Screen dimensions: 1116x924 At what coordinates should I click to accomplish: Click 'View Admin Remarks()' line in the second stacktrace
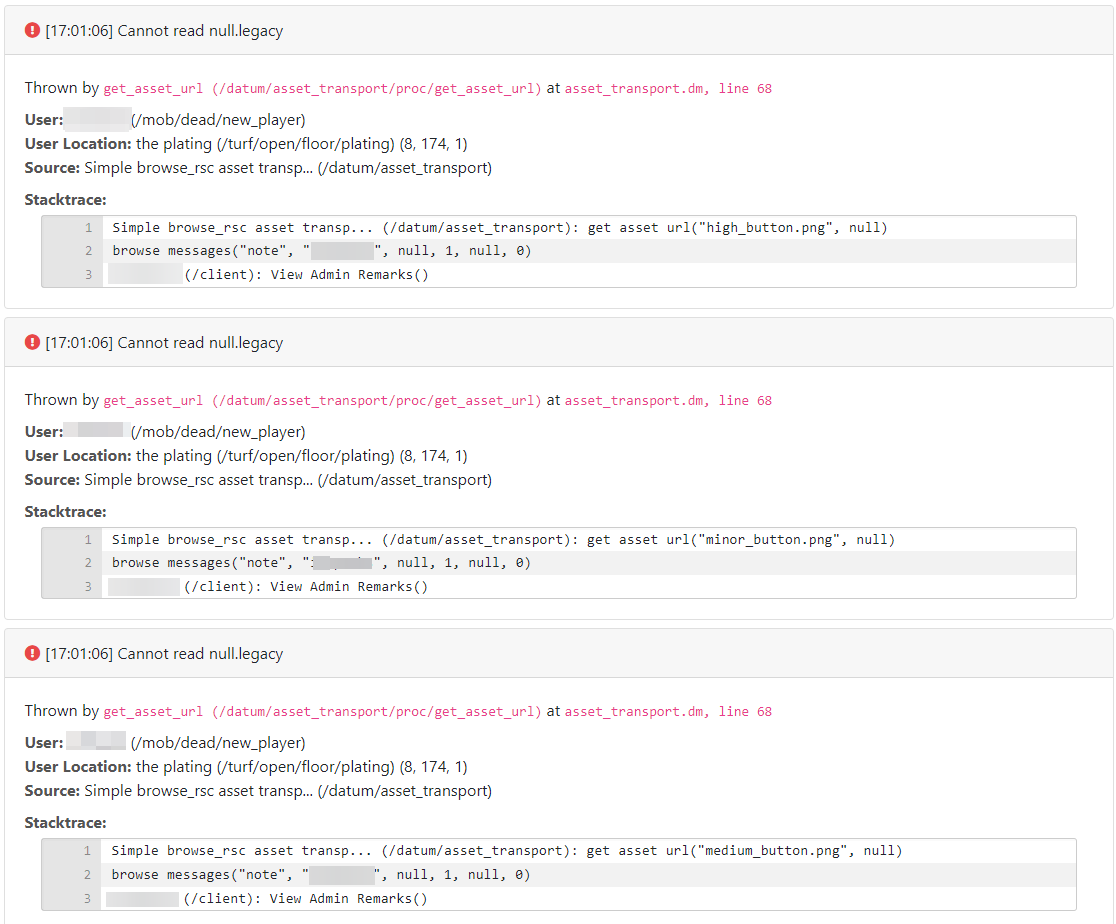(559, 587)
